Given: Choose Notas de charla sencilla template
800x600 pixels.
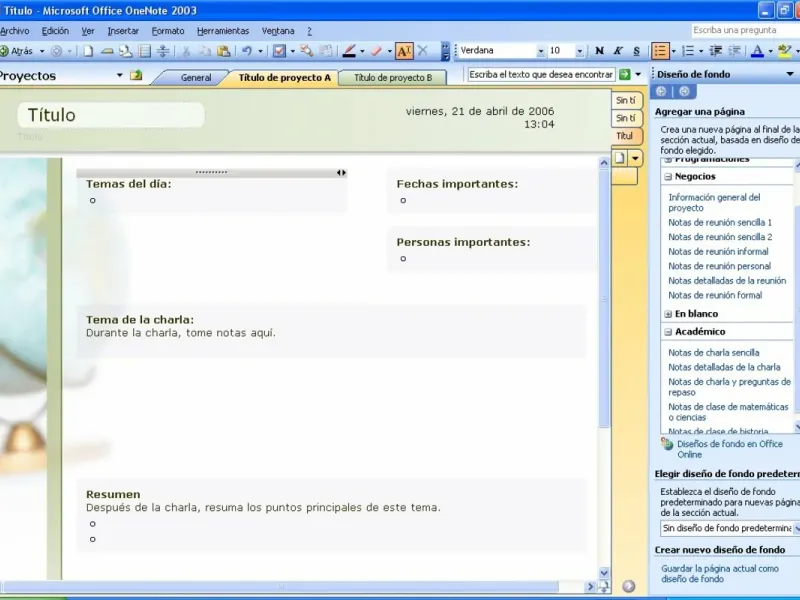Looking at the screenshot, I should coord(713,353).
